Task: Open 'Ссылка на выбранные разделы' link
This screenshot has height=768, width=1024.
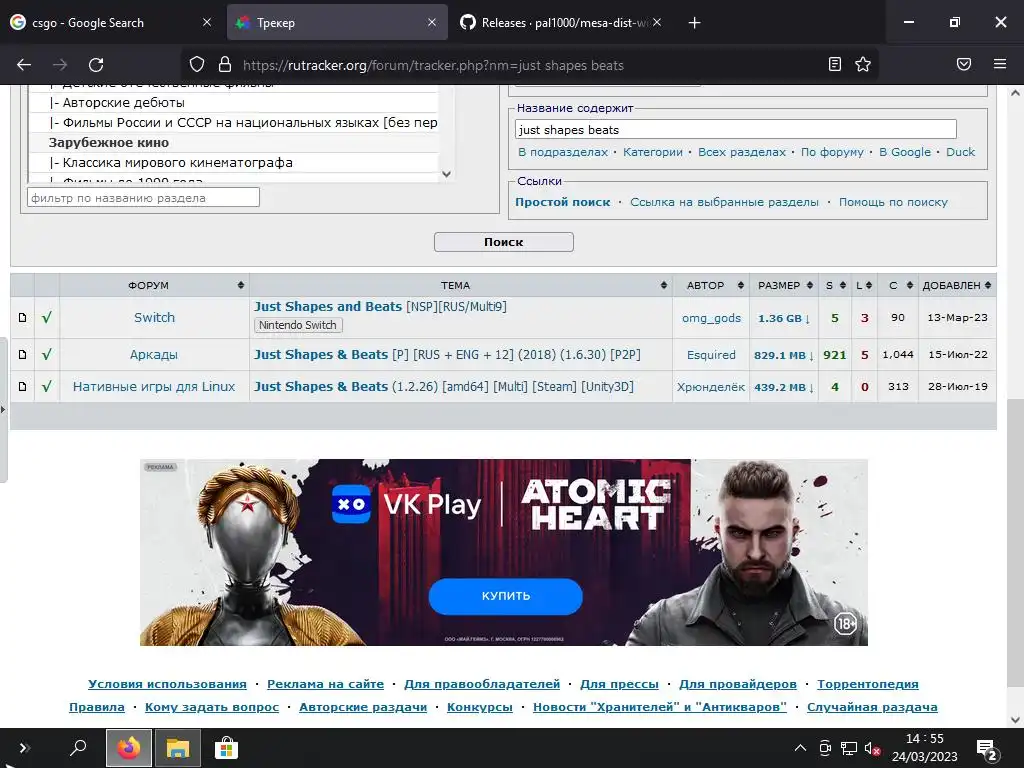Action: (x=724, y=202)
